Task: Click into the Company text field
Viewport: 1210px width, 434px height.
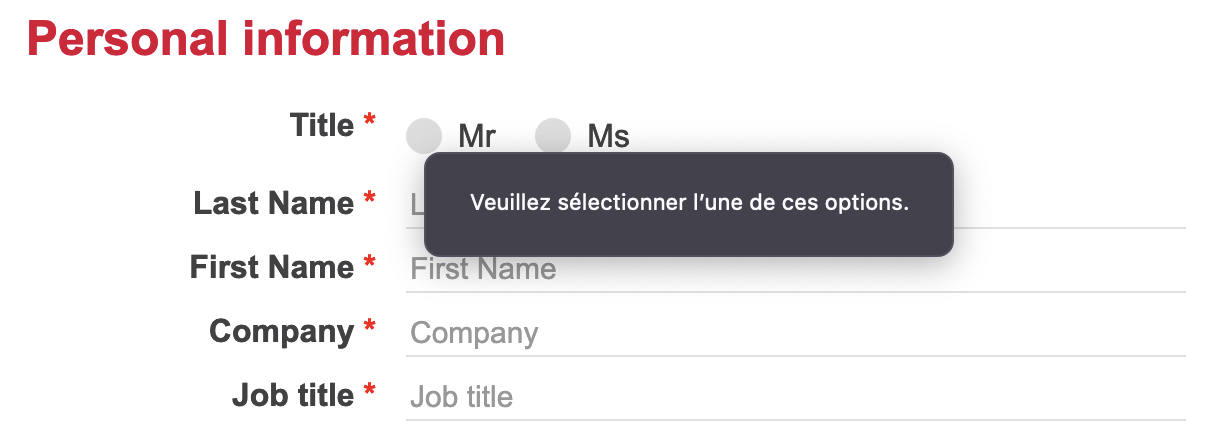Action: pos(795,333)
